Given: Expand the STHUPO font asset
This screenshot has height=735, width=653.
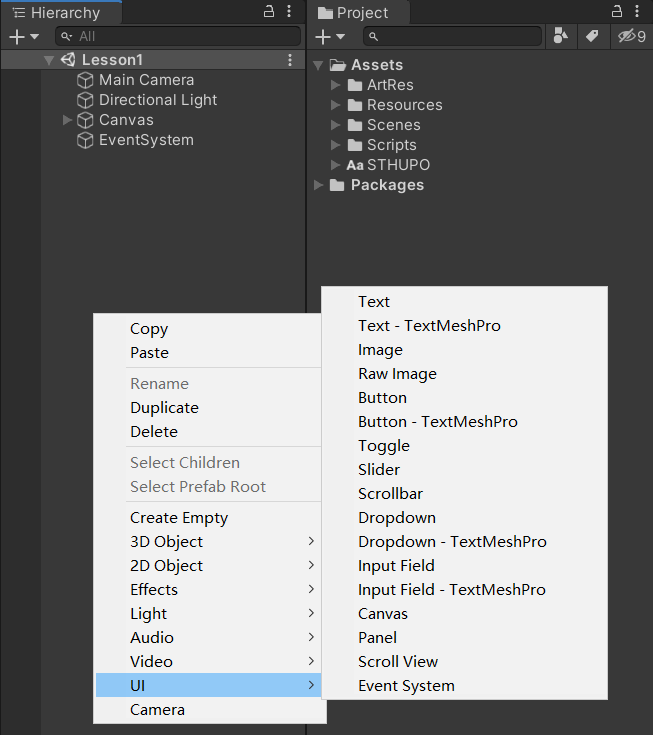Looking at the screenshot, I should point(335,165).
